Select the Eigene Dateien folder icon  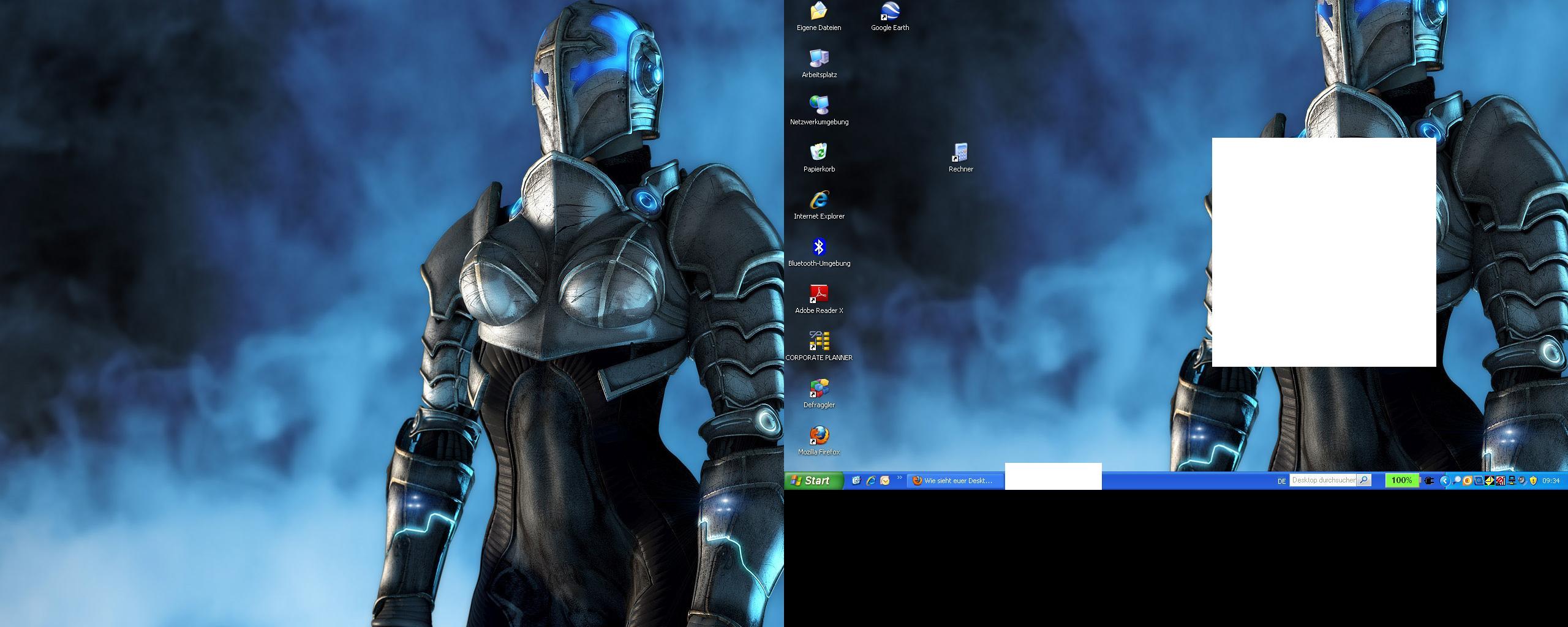(819, 17)
